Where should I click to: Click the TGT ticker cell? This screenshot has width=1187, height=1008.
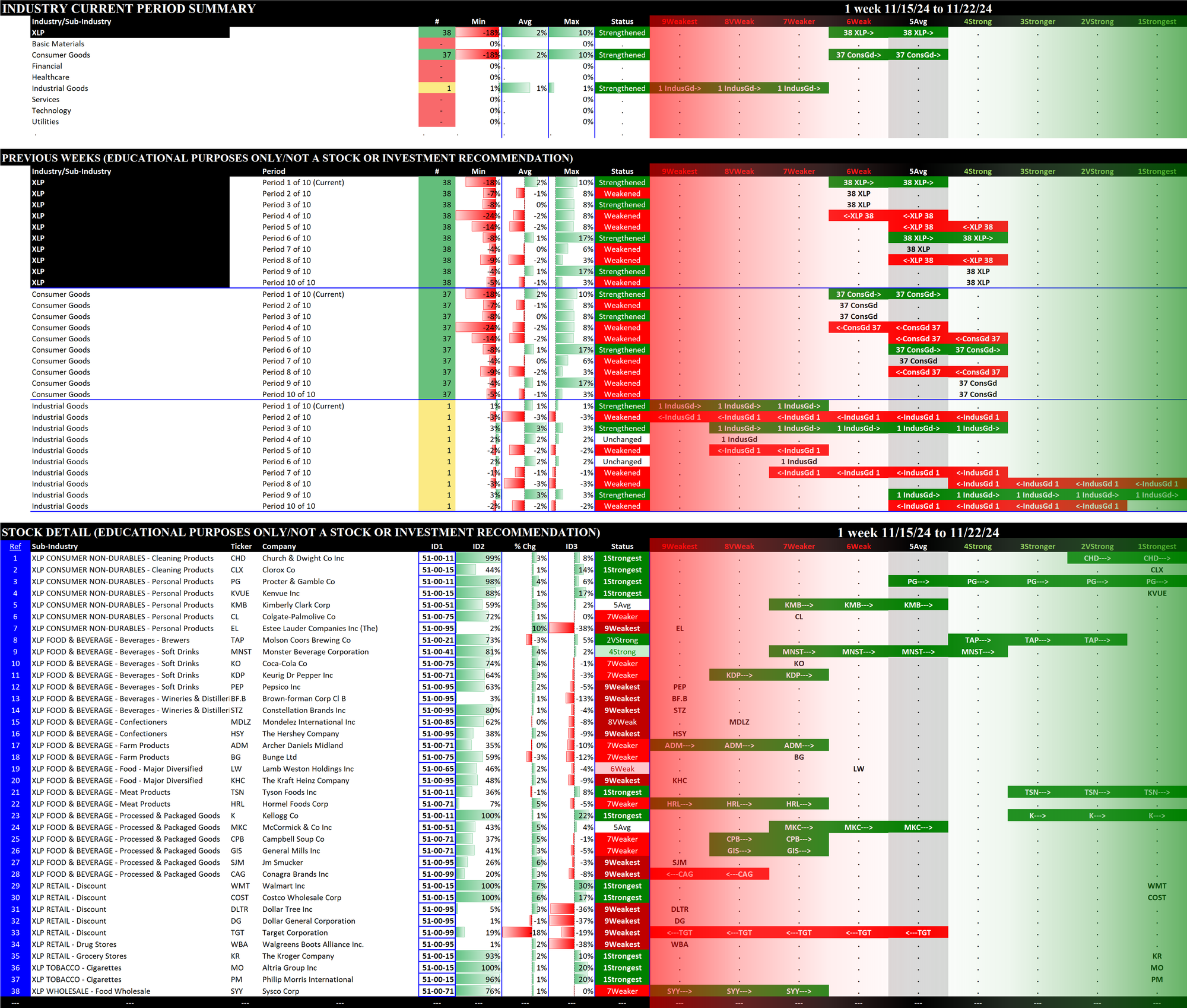point(237,933)
